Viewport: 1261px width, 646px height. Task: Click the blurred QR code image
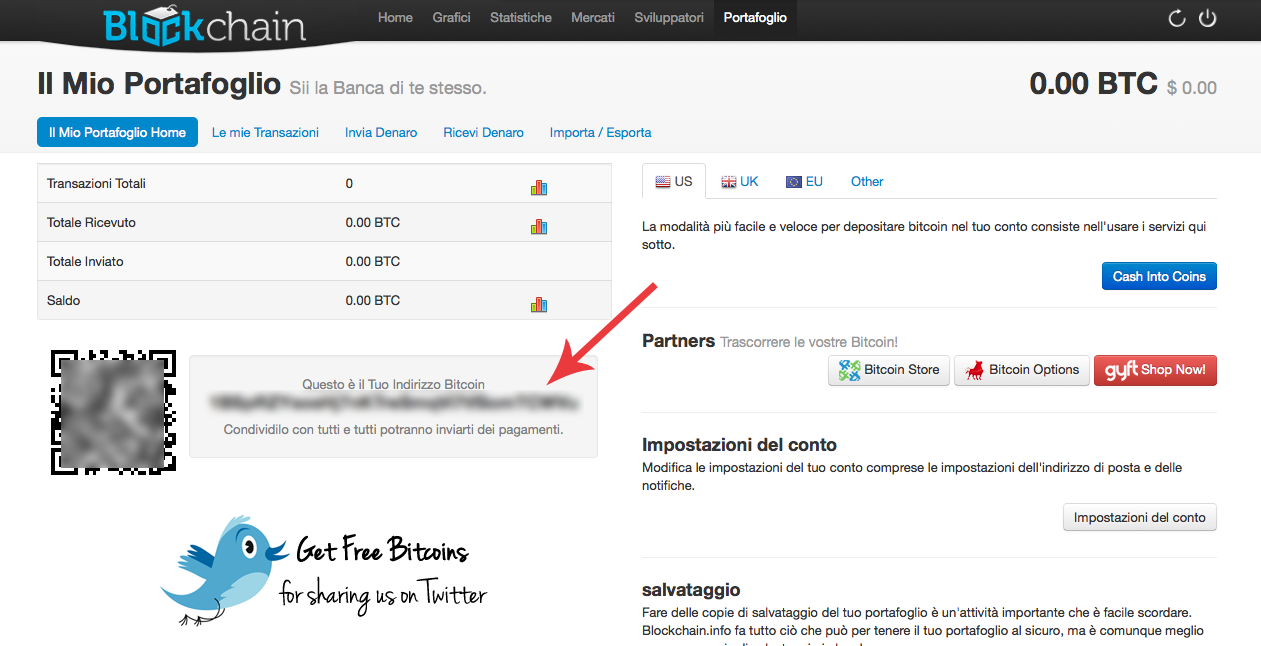(x=113, y=412)
